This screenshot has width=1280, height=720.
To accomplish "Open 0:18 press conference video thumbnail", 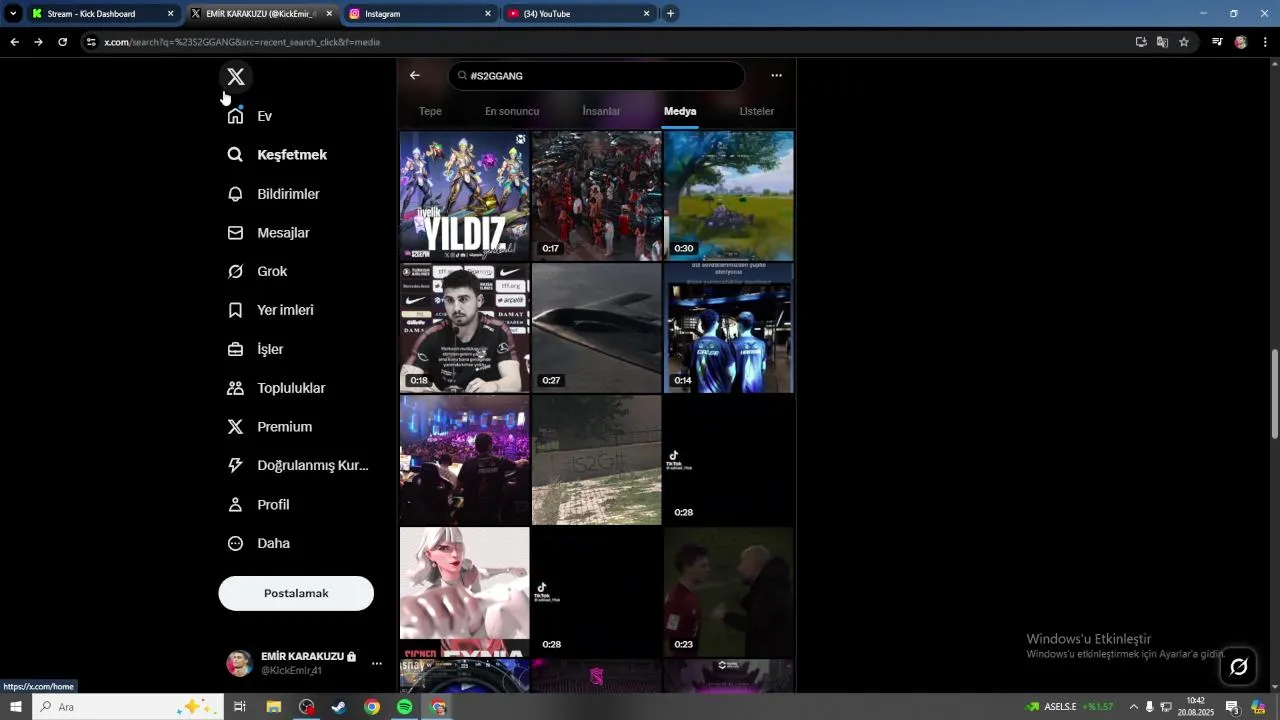I will (464, 328).
